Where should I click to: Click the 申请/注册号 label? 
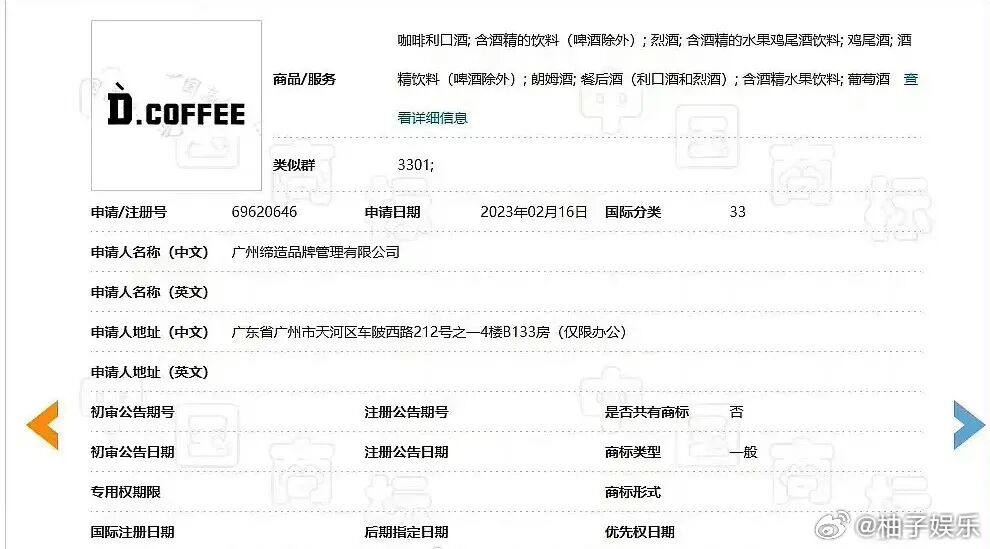tap(129, 213)
